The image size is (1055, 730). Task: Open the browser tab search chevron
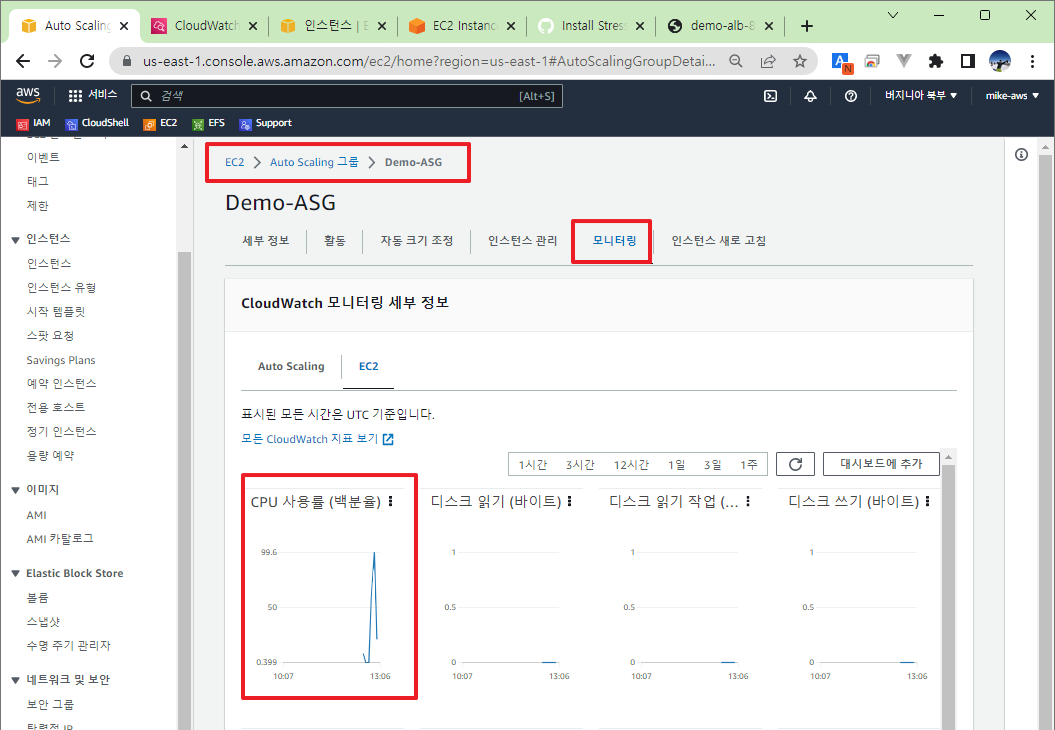click(x=893, y=15)
